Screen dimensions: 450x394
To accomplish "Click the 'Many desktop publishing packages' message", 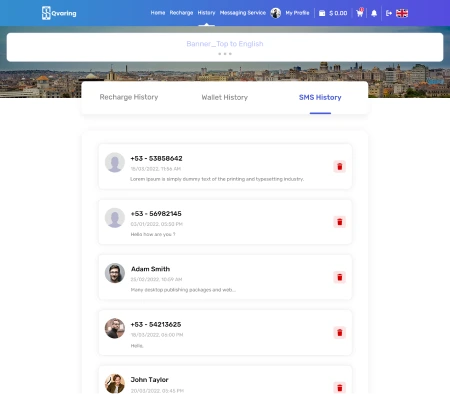I will tap(183, 290).
